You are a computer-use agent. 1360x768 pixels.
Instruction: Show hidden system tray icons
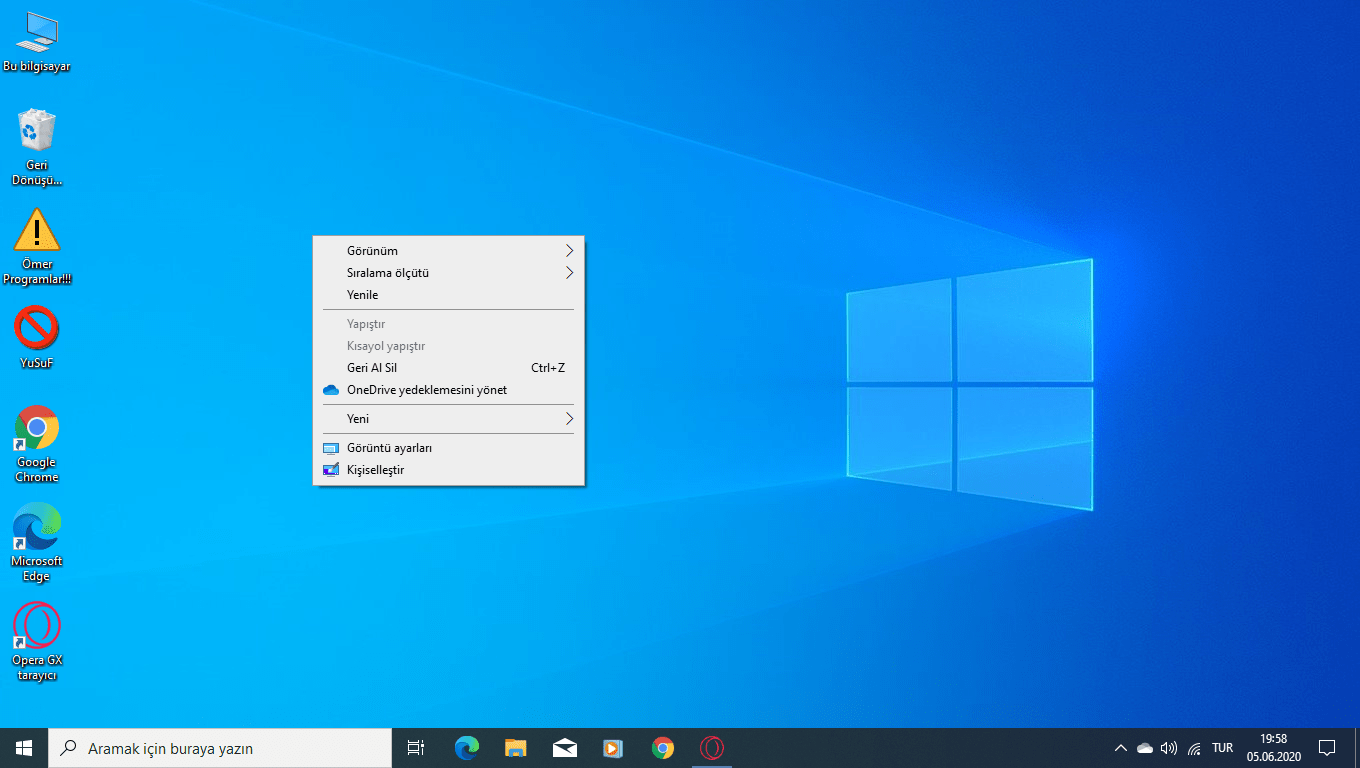tap(1120, 748)
